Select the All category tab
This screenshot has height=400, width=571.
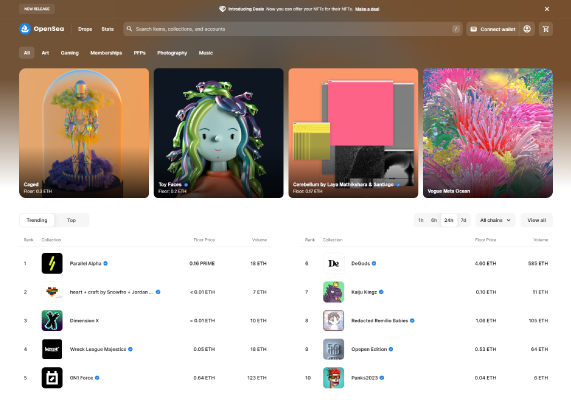[x=27, y=53]
